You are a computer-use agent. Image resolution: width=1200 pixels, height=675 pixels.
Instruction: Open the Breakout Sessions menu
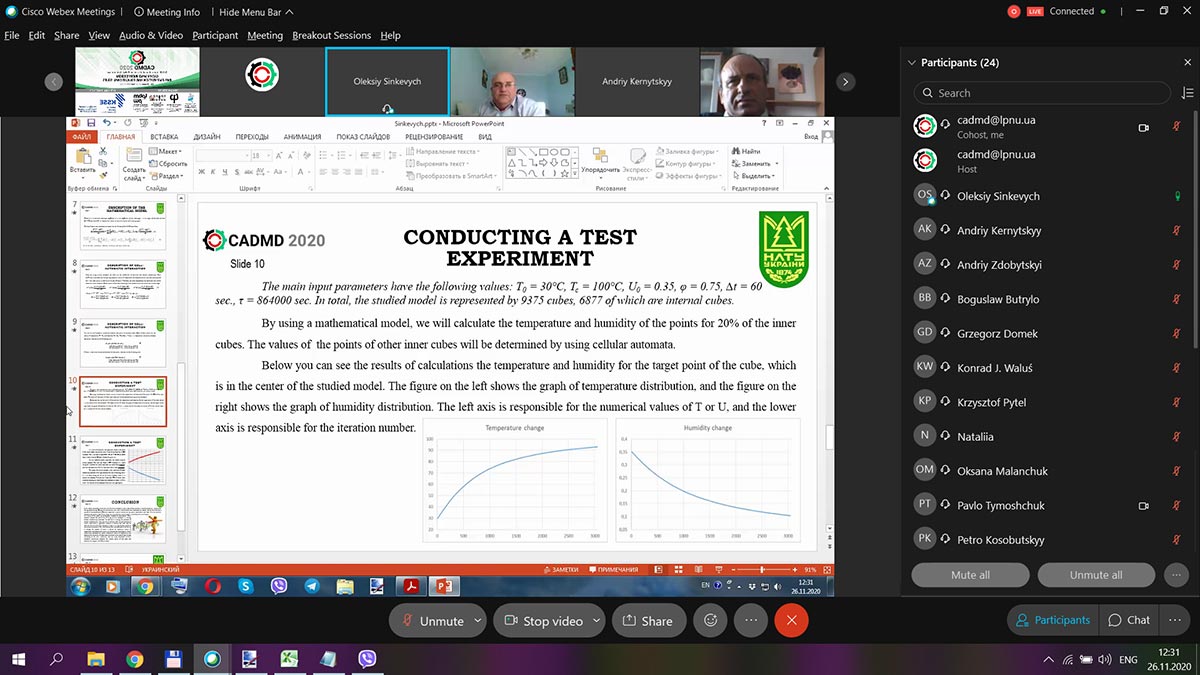click(331, 35)
